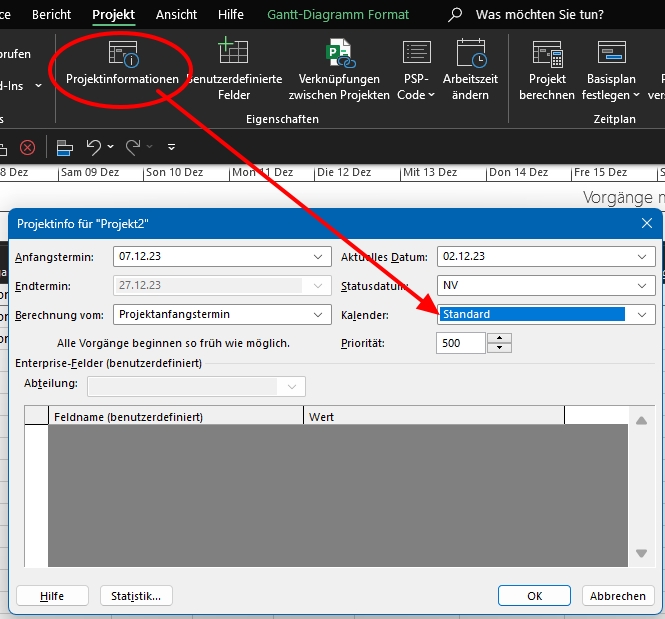Switch to Gantt-Diagramm Format tab
The width and height of the screenshot is (665, 619).
click(x=338, y=15)
